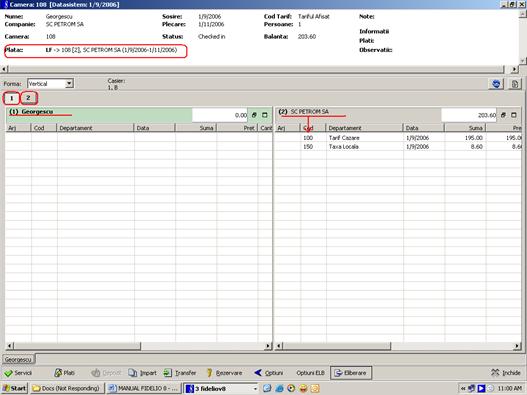Click the Plata routing text LF -> 108
527x395 pixels.
111,50
